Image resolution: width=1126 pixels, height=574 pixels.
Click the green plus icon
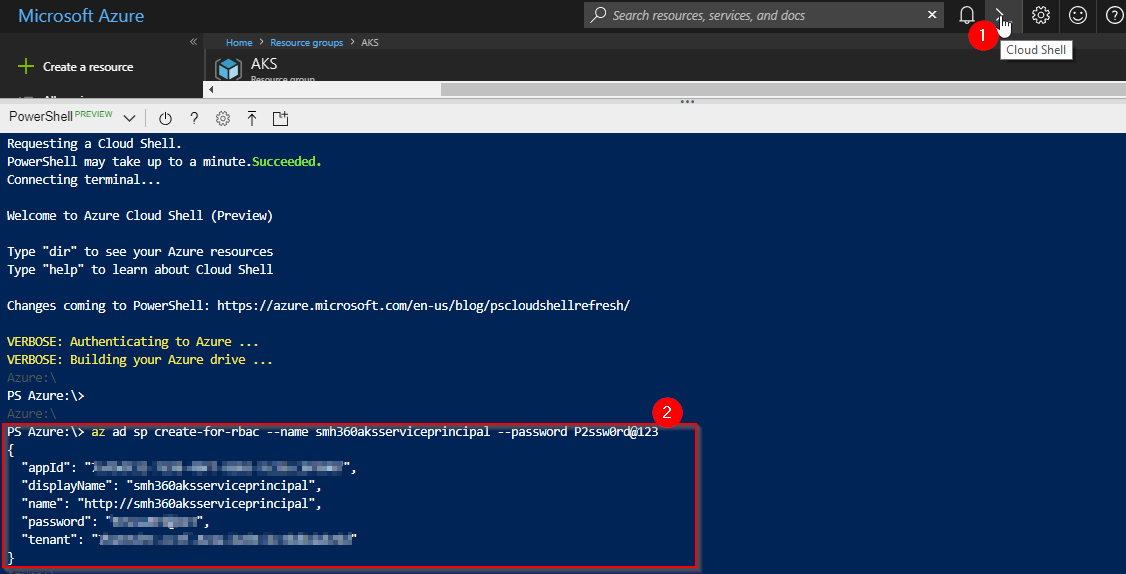click(26, 67)
